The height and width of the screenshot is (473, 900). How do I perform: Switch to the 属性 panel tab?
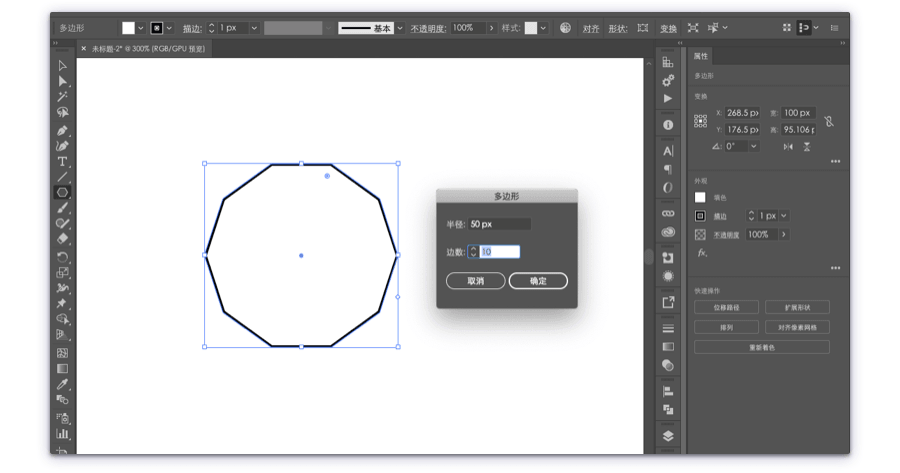[701, 56]
